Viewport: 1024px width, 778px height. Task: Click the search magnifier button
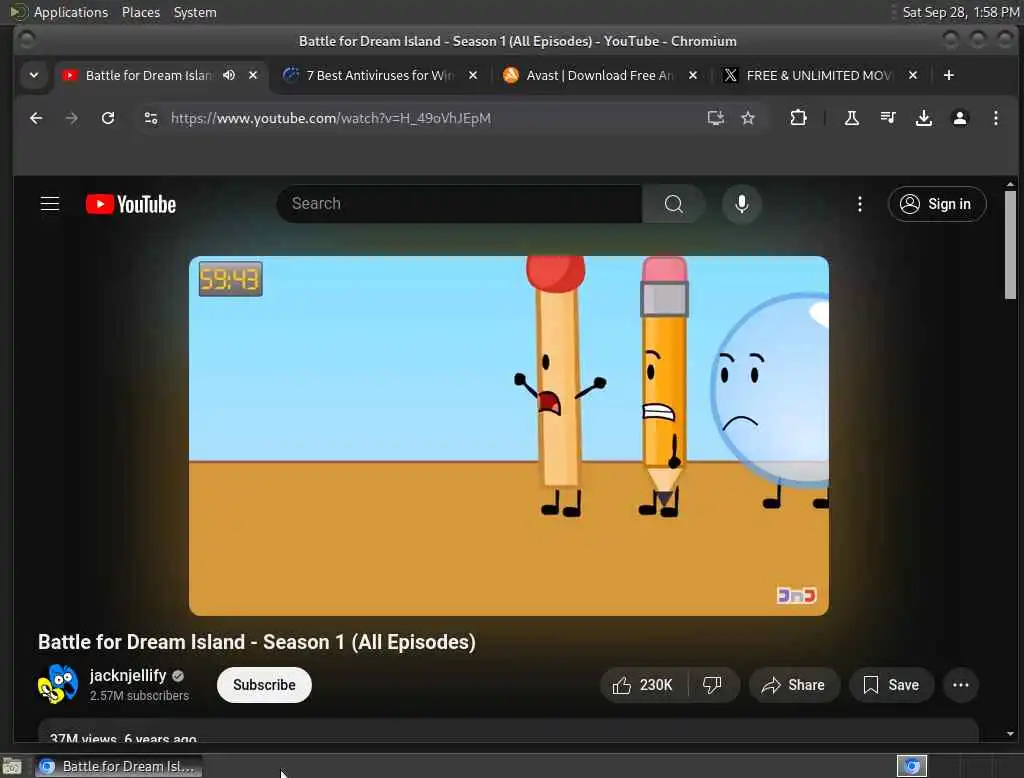[673, 204]
